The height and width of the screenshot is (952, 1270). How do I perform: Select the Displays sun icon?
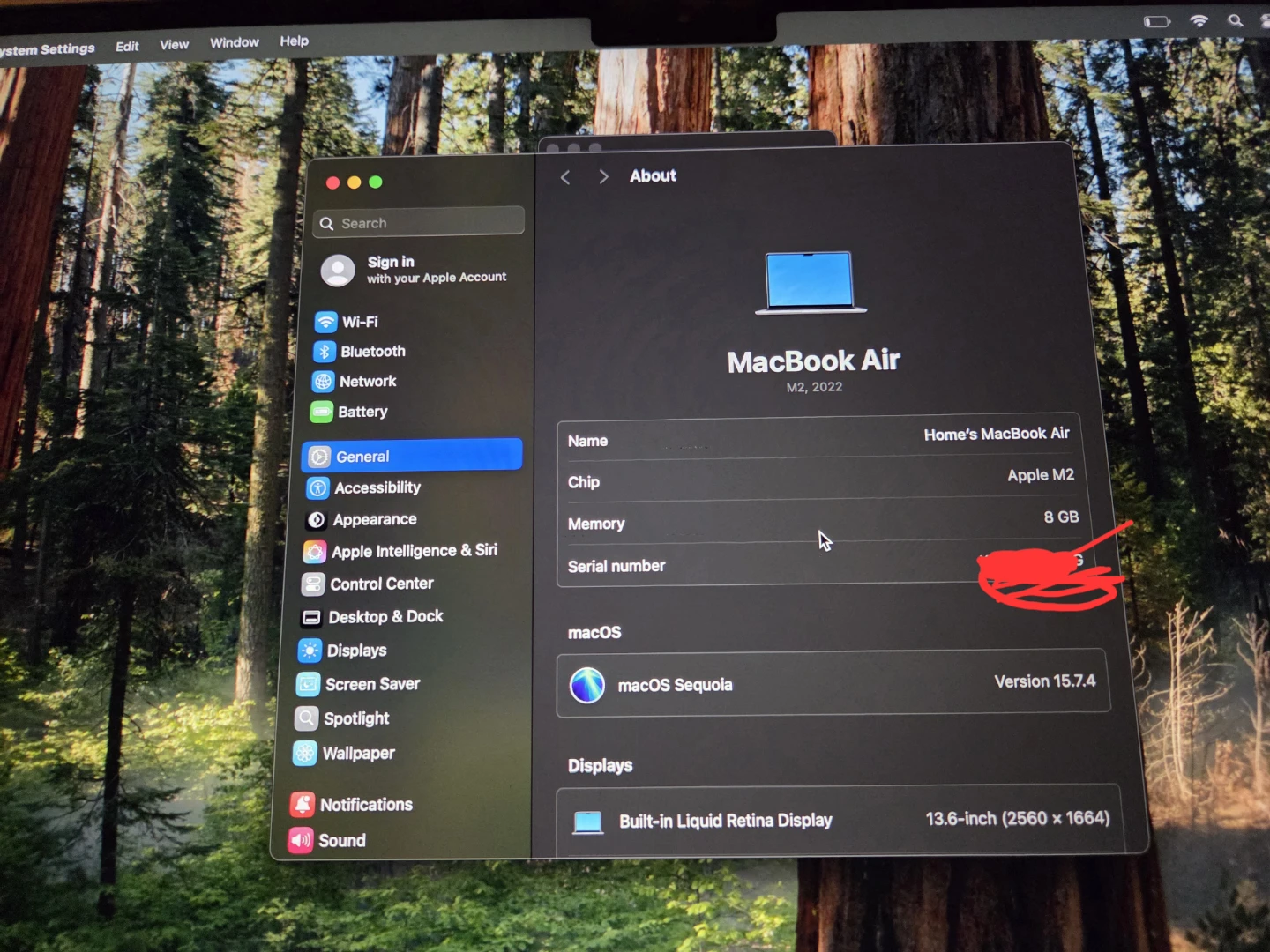pos(310,651)
